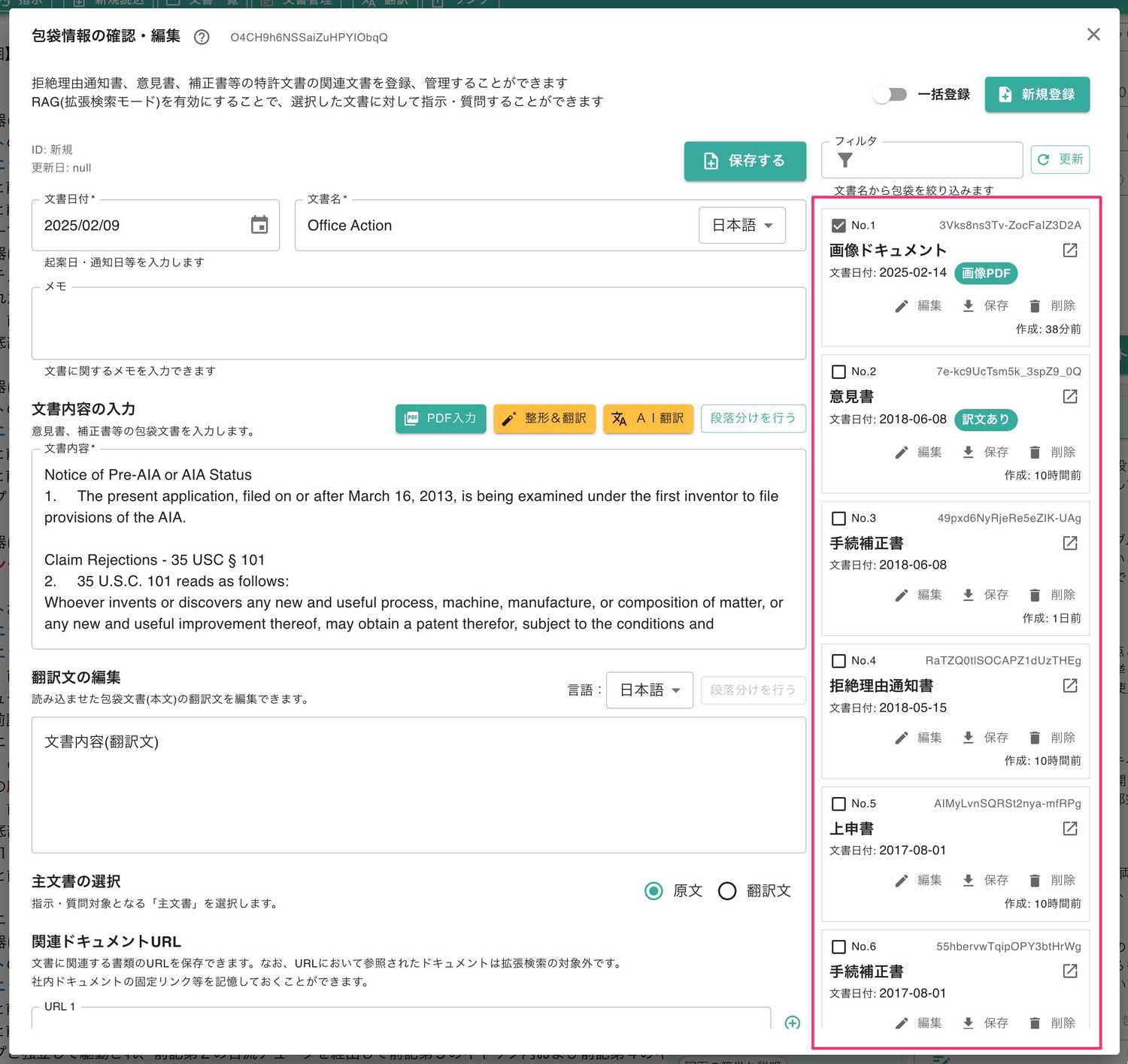1128x1064 pixels.
Task: Select the 翻訳文 radio button
Action: pyautogui.click(x=727, y=891)
